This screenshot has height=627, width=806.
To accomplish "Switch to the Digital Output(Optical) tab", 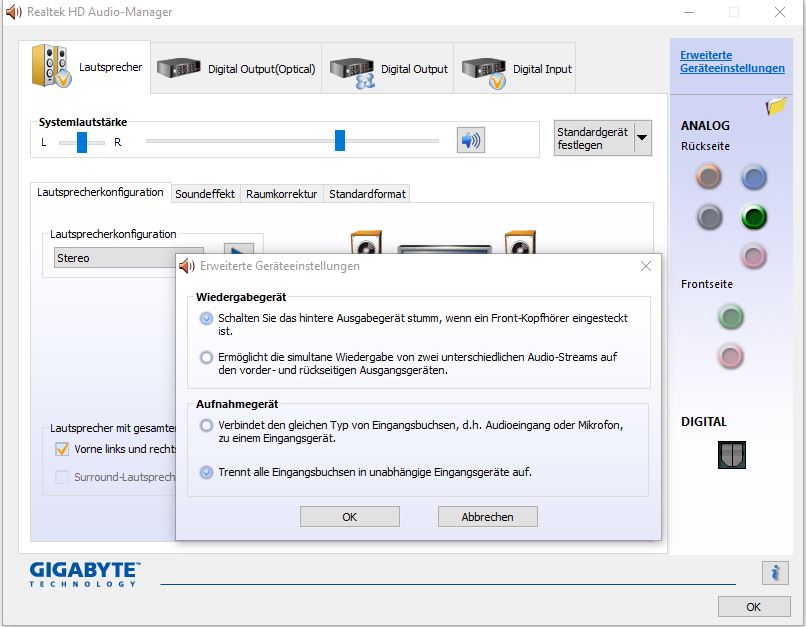I will [x=236, y=68].
